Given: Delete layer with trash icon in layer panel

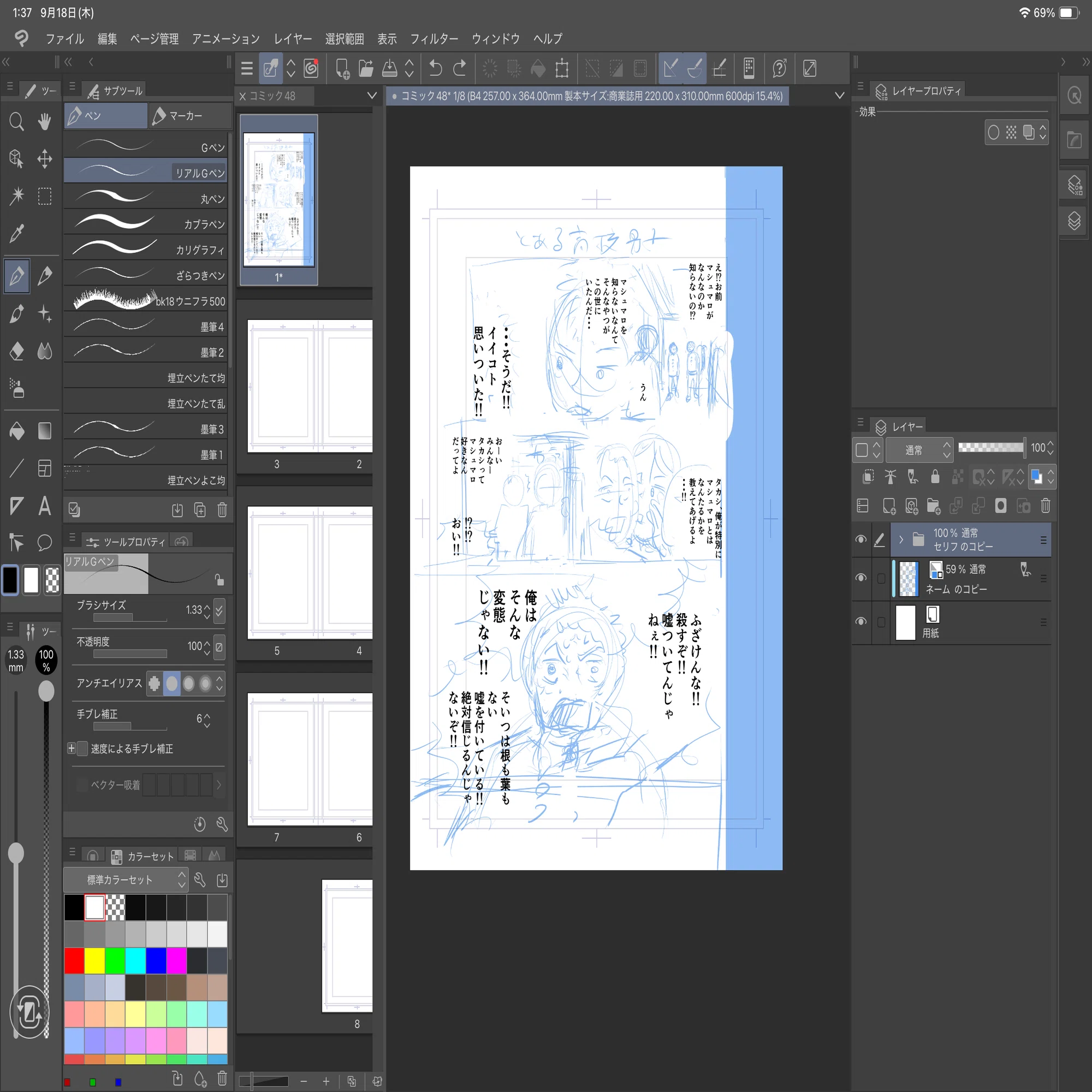Looking at the screenshot, I should click(1045, 506).
